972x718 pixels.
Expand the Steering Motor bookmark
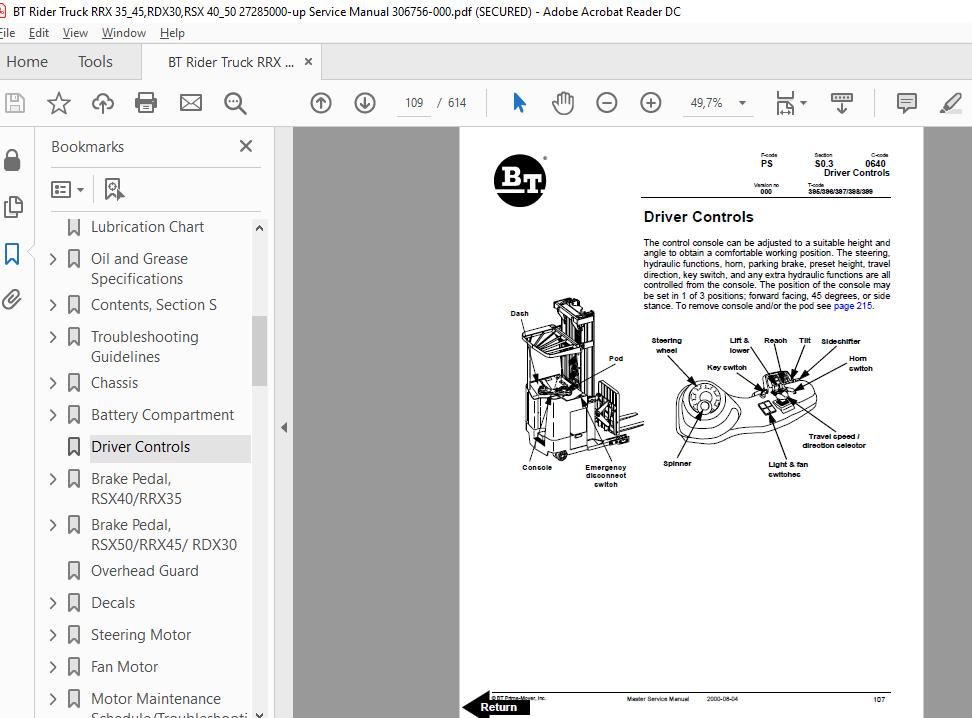coord(53,635)
